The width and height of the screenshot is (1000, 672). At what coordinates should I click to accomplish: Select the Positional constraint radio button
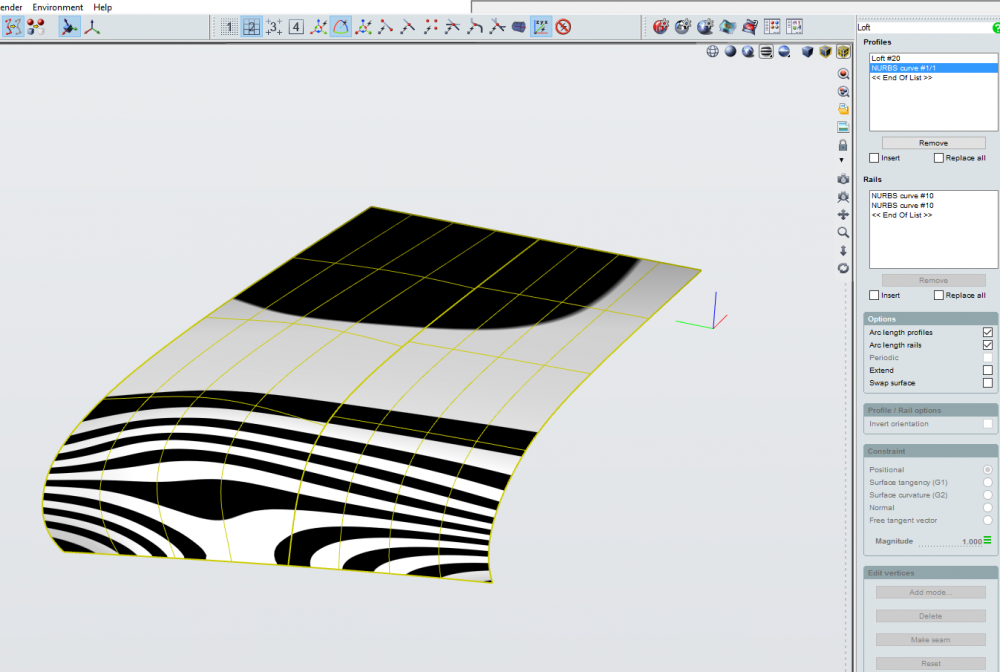click(x=988, y=470)
